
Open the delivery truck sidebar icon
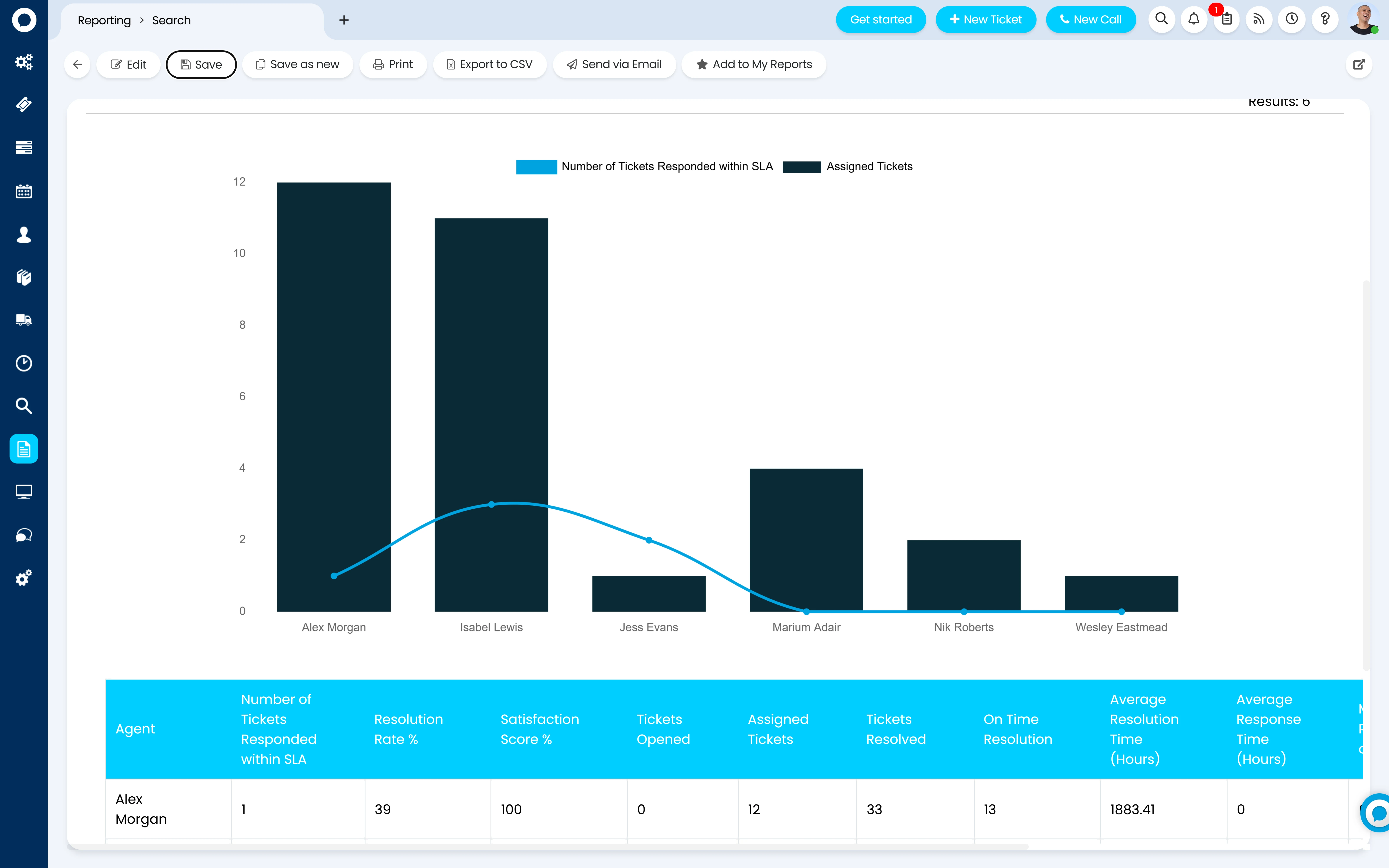[23, 320]
